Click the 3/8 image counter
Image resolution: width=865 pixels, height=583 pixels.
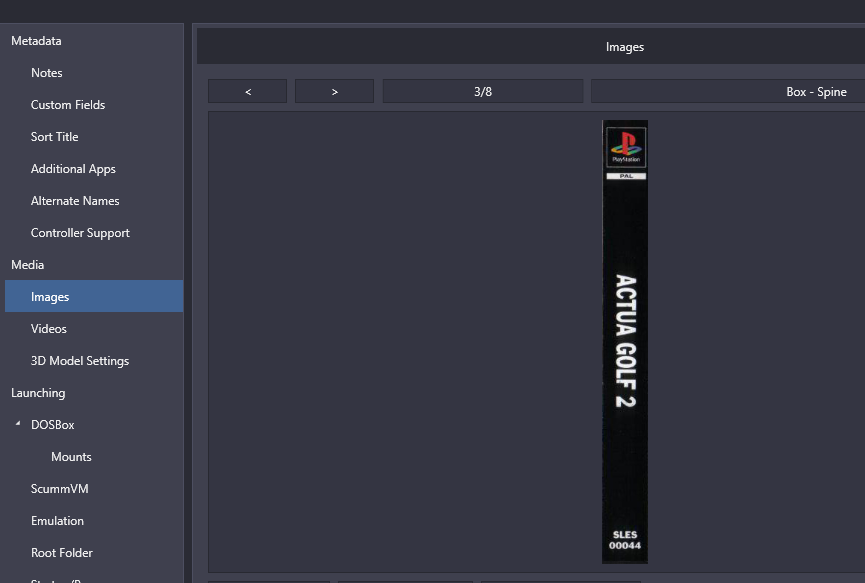pyautogui.click(x=483, y=92)
